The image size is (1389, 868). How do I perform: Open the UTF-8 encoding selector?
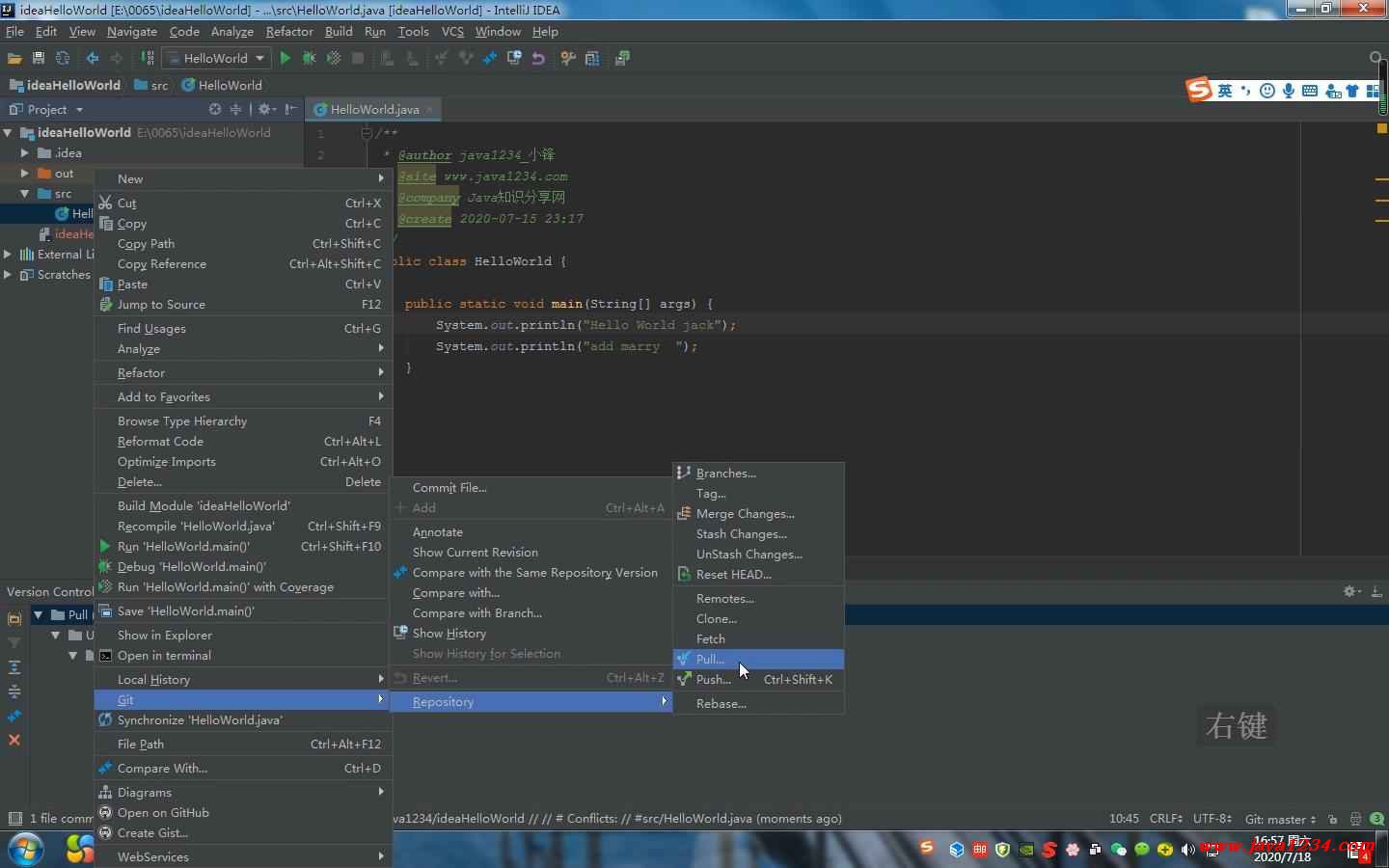click(1212, 819)
